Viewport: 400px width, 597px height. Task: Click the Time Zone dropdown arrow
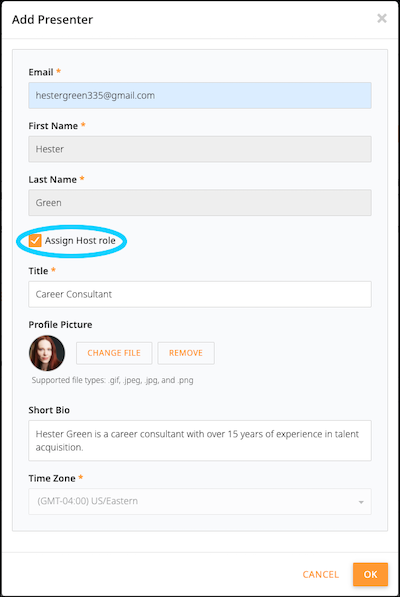click(x=361, y=502)
